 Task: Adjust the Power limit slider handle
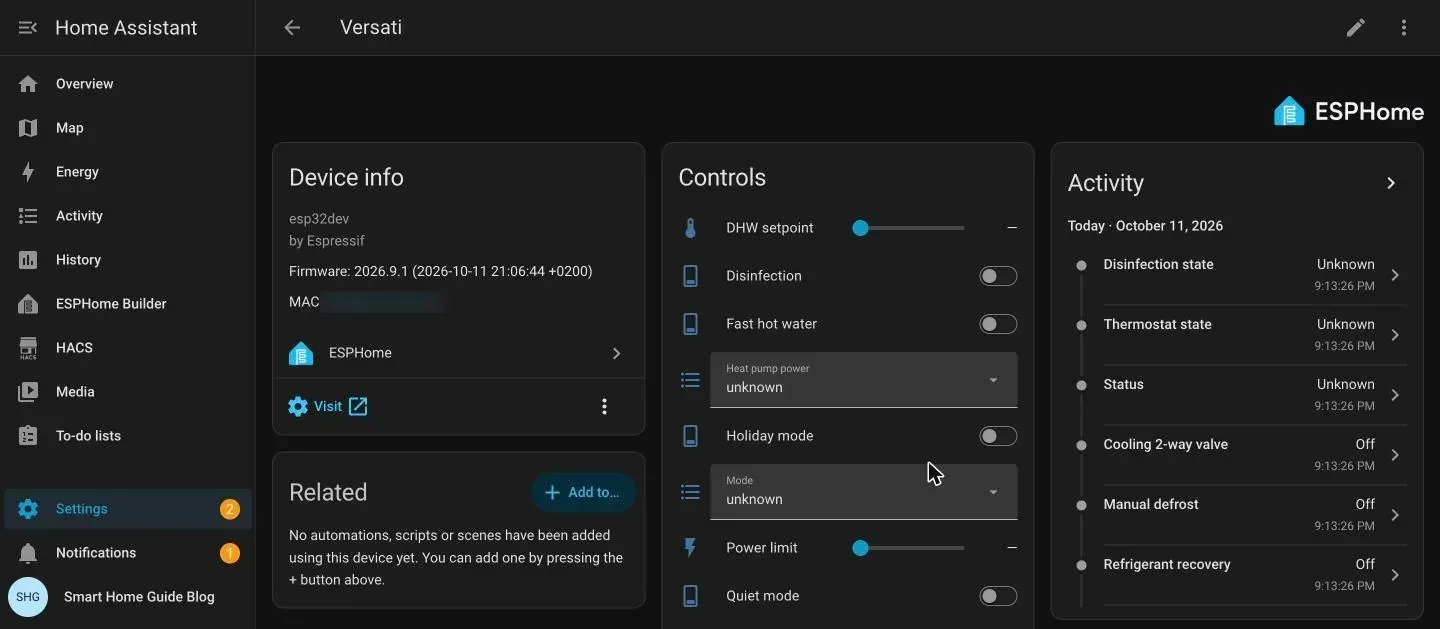coord(860,548)
